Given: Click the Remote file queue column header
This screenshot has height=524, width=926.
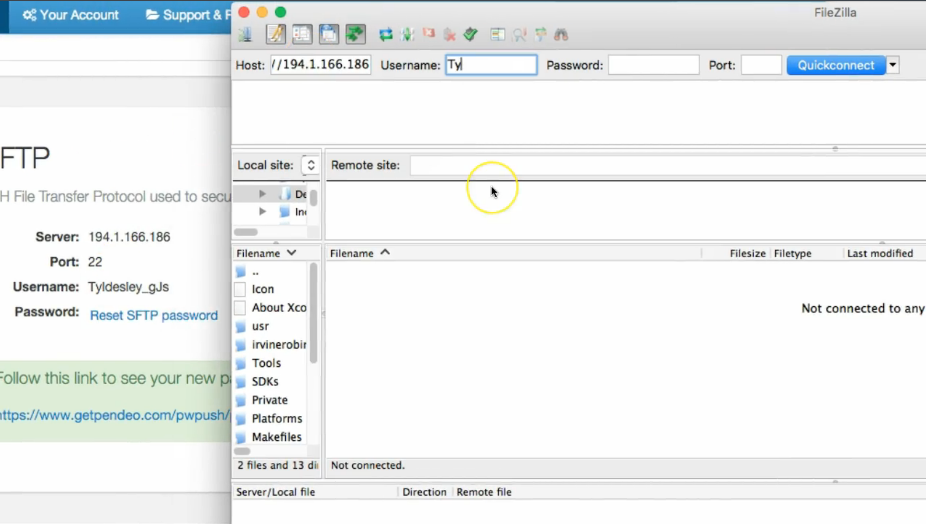Looking at the screenshot, I should tap(484, 492).
